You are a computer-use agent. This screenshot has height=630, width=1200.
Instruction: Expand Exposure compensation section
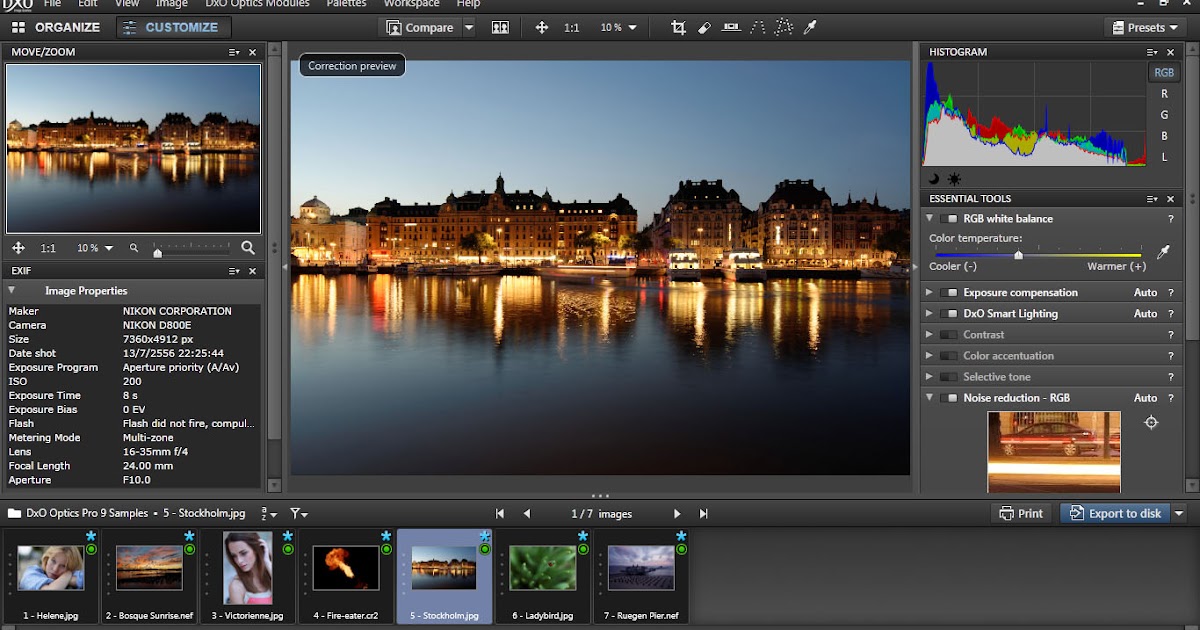pos(929,293)
